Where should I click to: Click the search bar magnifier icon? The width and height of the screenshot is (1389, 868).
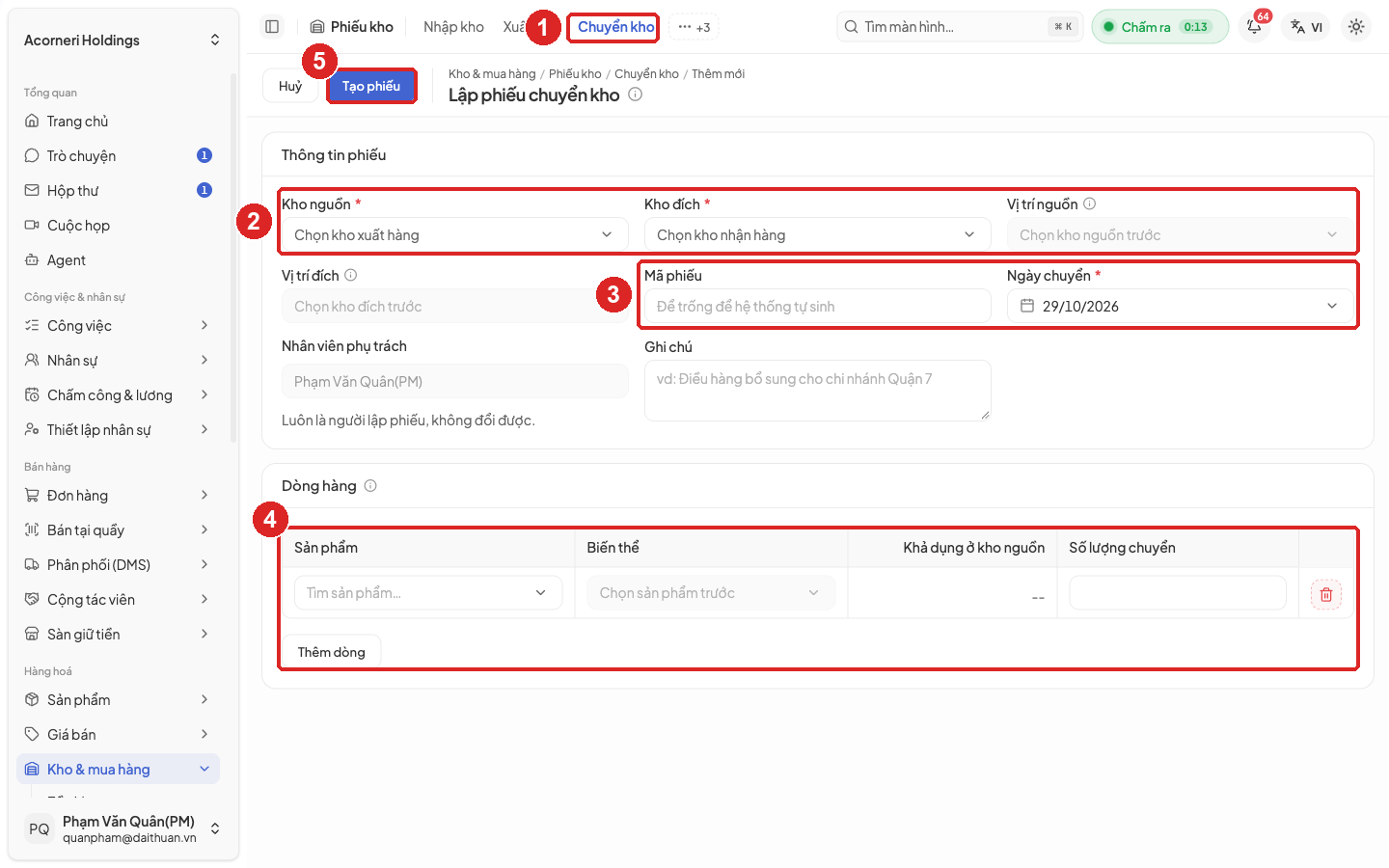[851, 27]
